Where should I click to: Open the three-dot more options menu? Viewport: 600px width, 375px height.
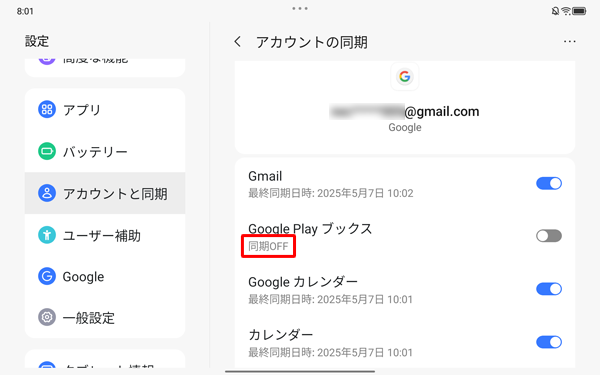click(569, 41)
